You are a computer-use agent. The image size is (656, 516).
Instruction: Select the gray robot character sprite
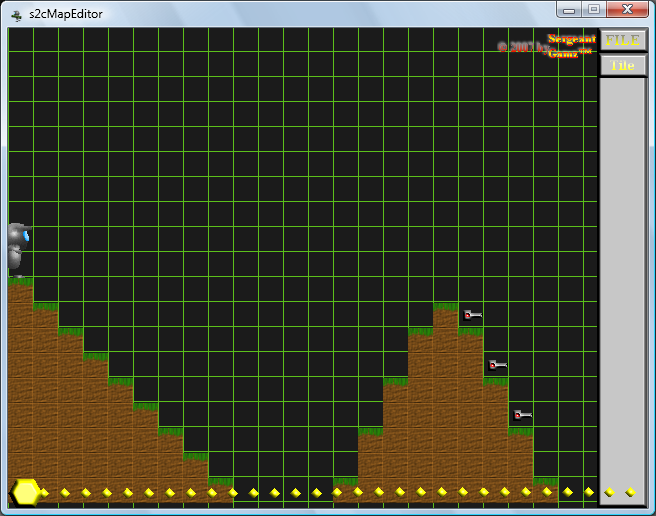19,250
